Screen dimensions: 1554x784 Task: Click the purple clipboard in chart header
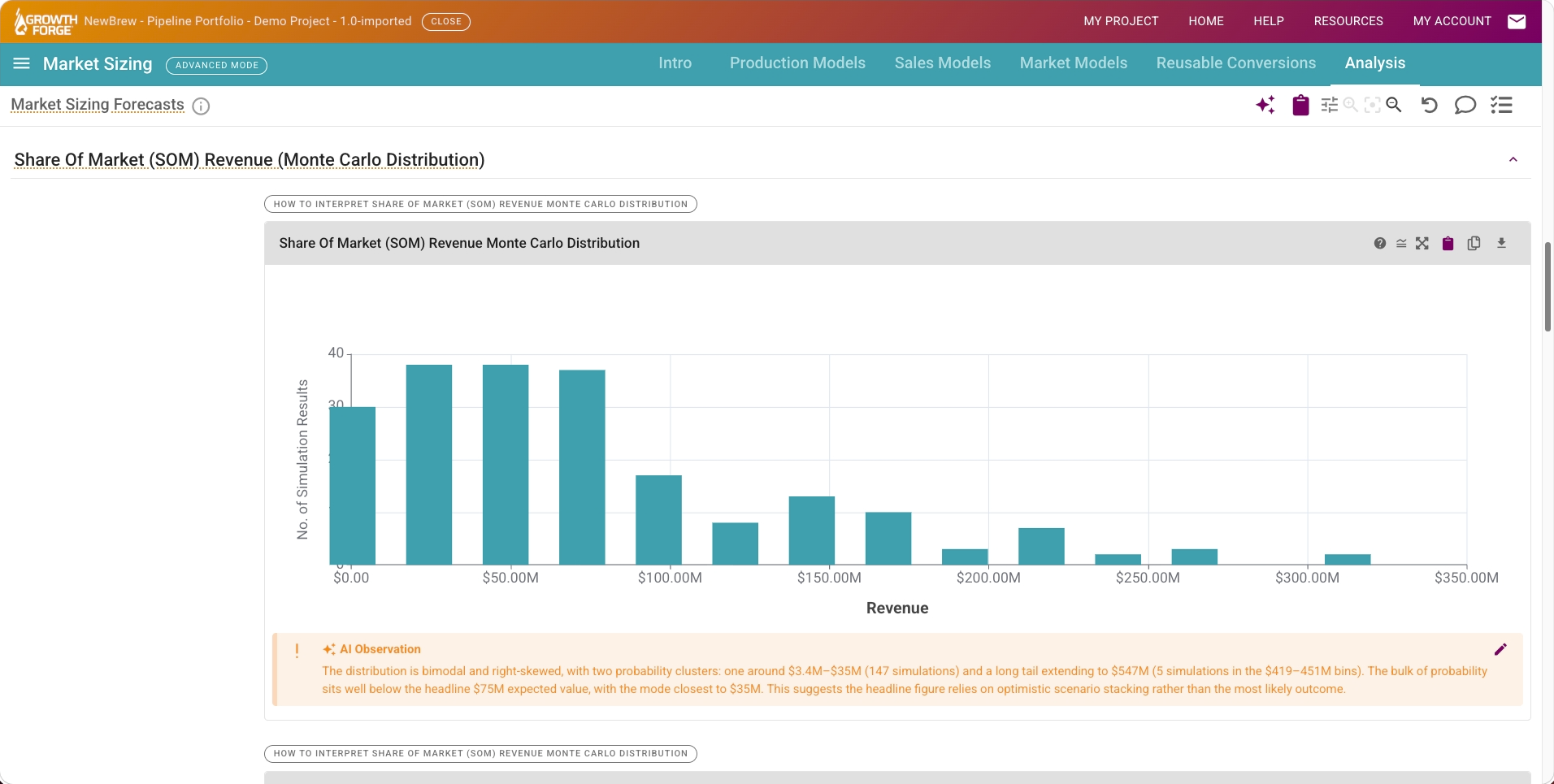1448,243
